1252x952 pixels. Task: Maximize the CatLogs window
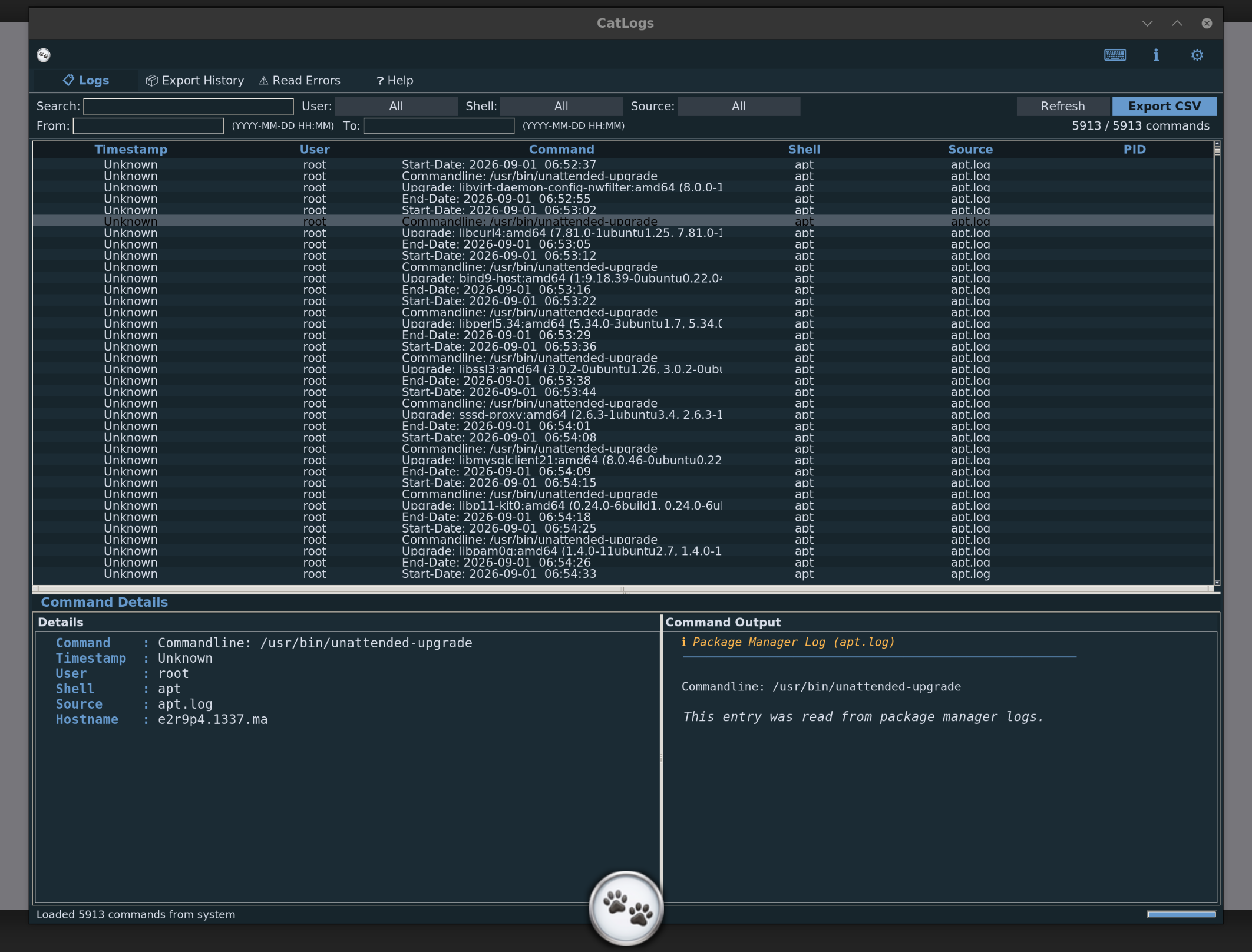click(x=1177, y=23)
